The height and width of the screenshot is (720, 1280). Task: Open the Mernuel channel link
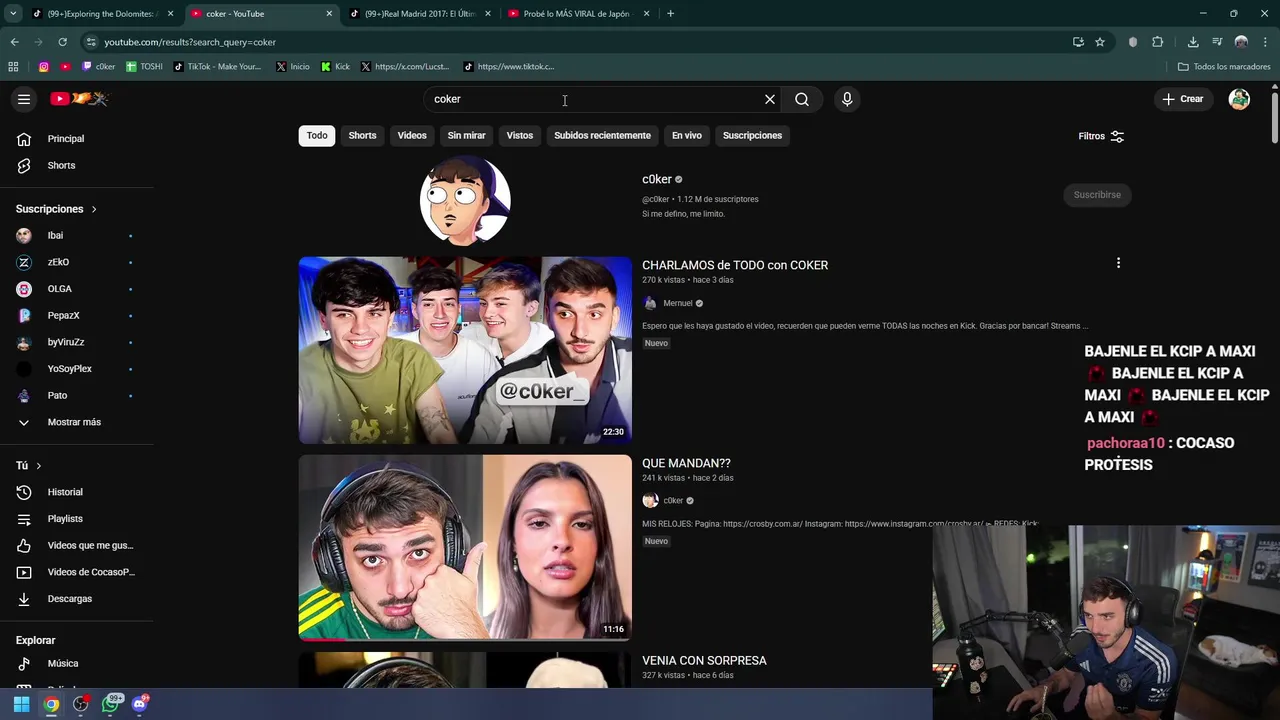coord(677,303)
